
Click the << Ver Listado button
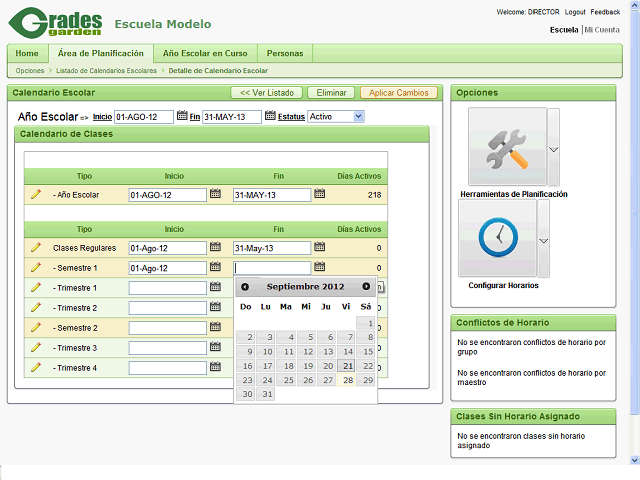point(267,93)
